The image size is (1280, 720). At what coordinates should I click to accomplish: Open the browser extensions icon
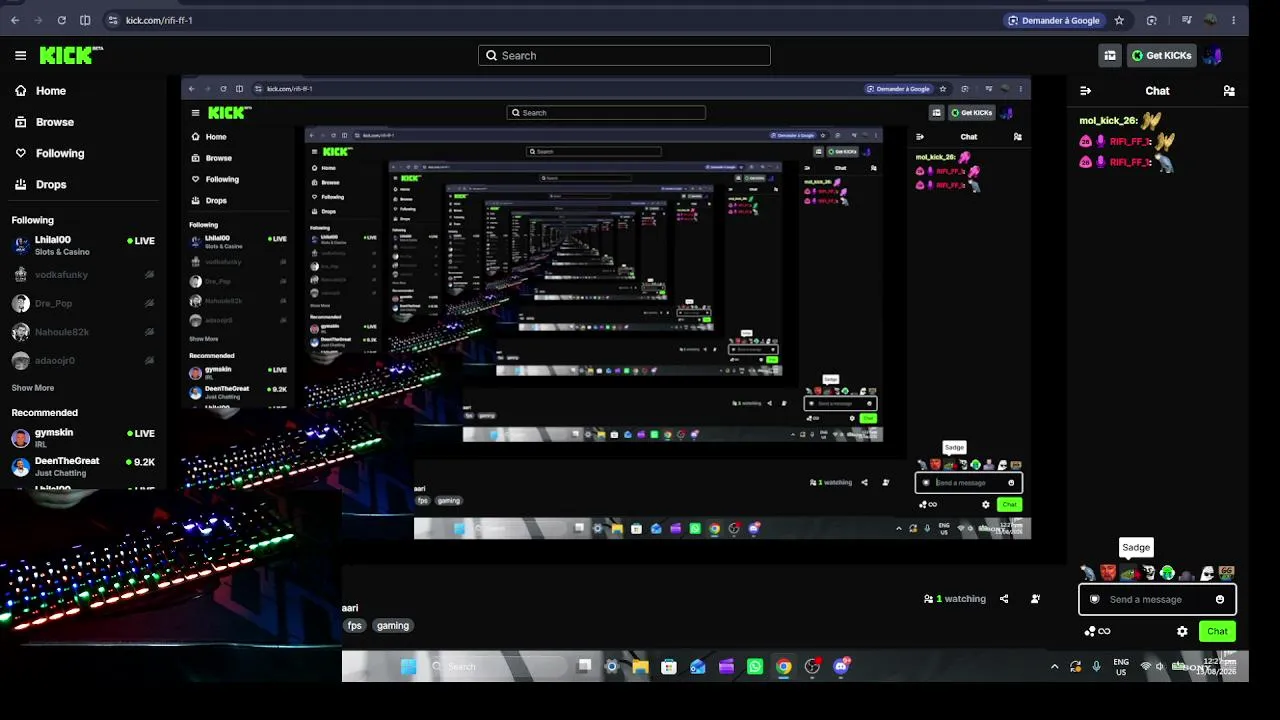(1152, 20)
